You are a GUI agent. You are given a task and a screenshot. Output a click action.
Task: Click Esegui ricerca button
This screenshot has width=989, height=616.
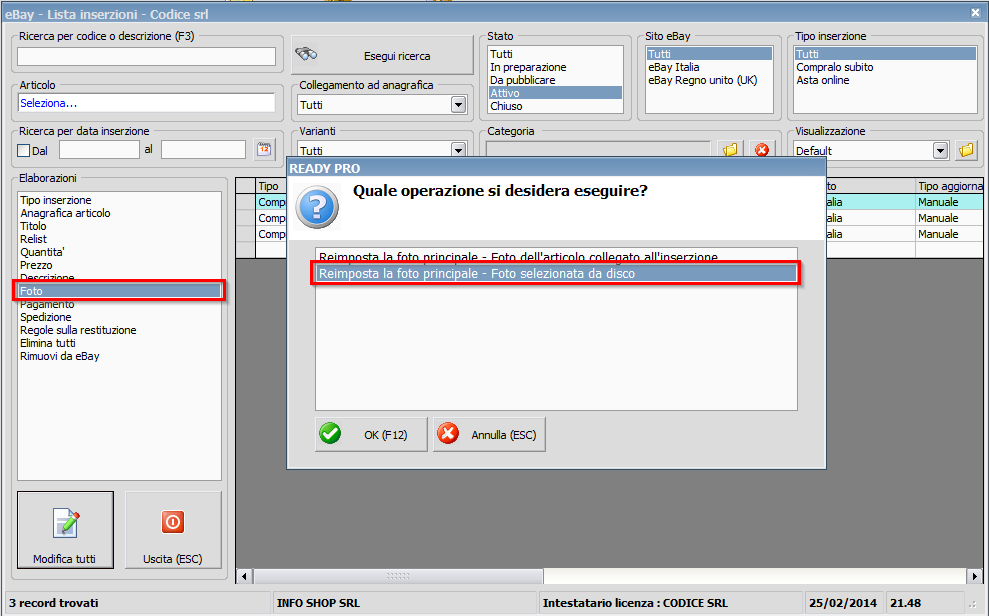tap(382, 55)
